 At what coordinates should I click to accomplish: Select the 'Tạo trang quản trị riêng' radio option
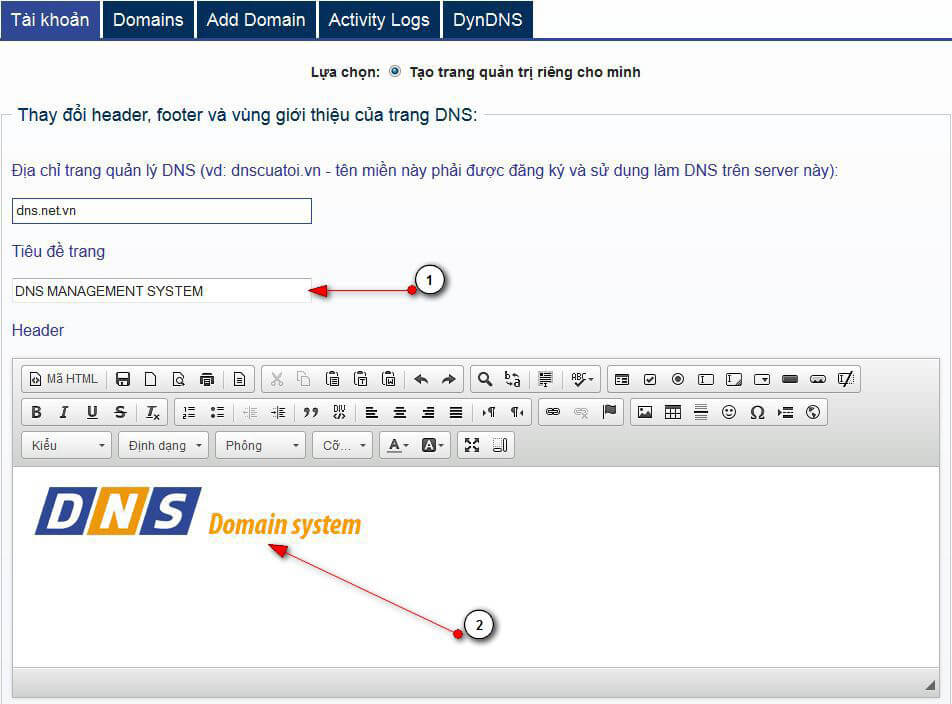(x=395, y=72)
